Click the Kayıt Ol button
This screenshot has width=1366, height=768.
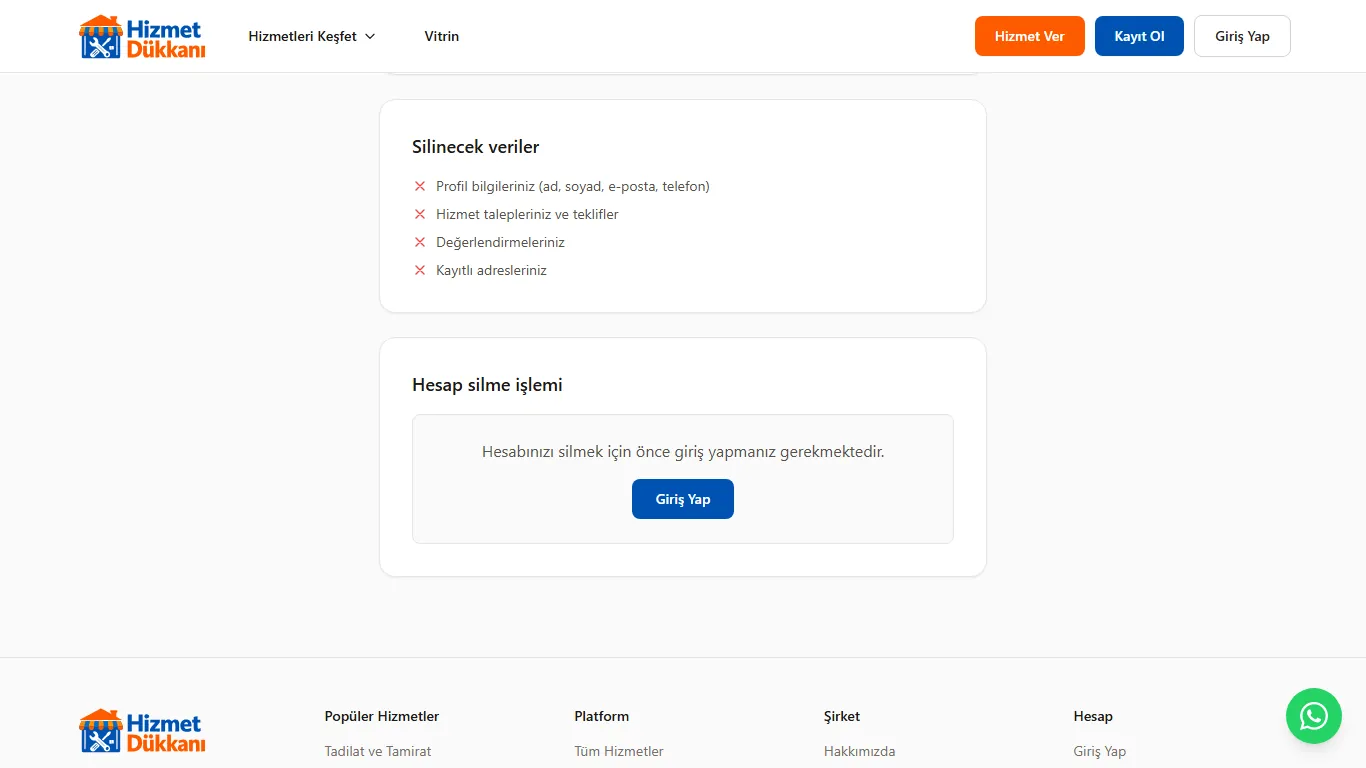pyautogui.click(x=1140, y=36)
